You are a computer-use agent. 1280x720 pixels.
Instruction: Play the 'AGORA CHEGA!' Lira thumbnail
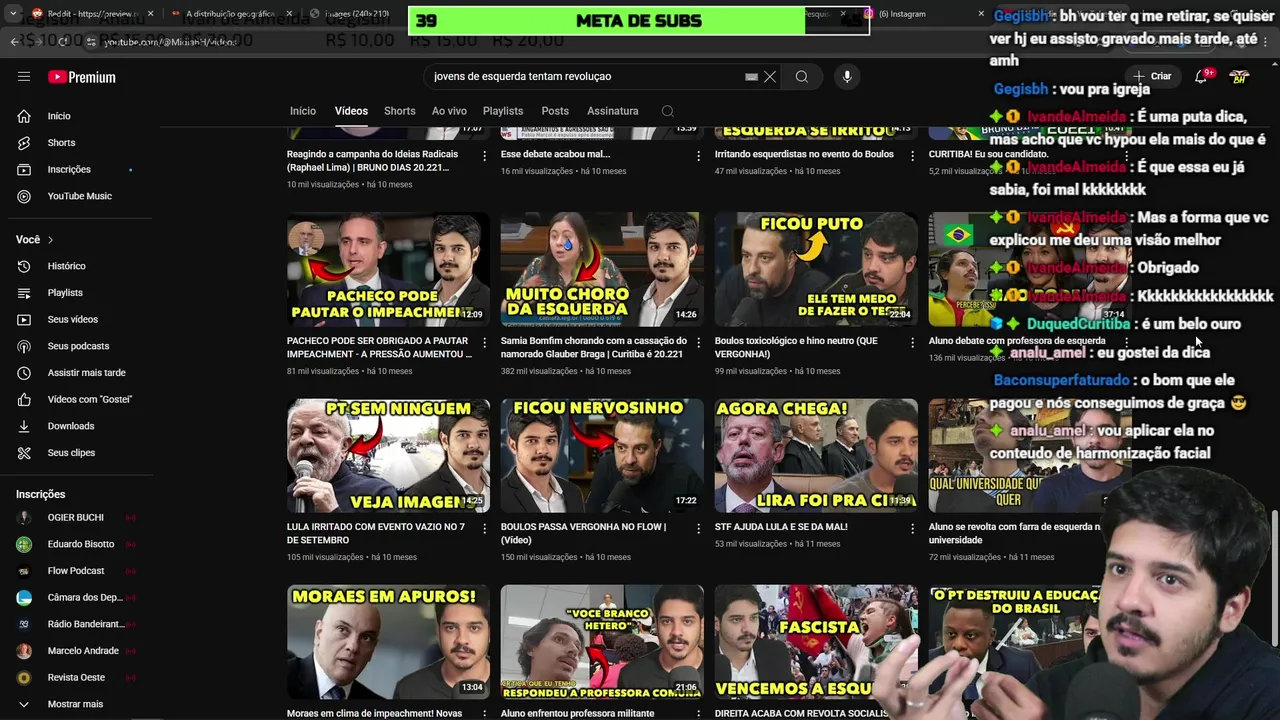click(816, 456)
